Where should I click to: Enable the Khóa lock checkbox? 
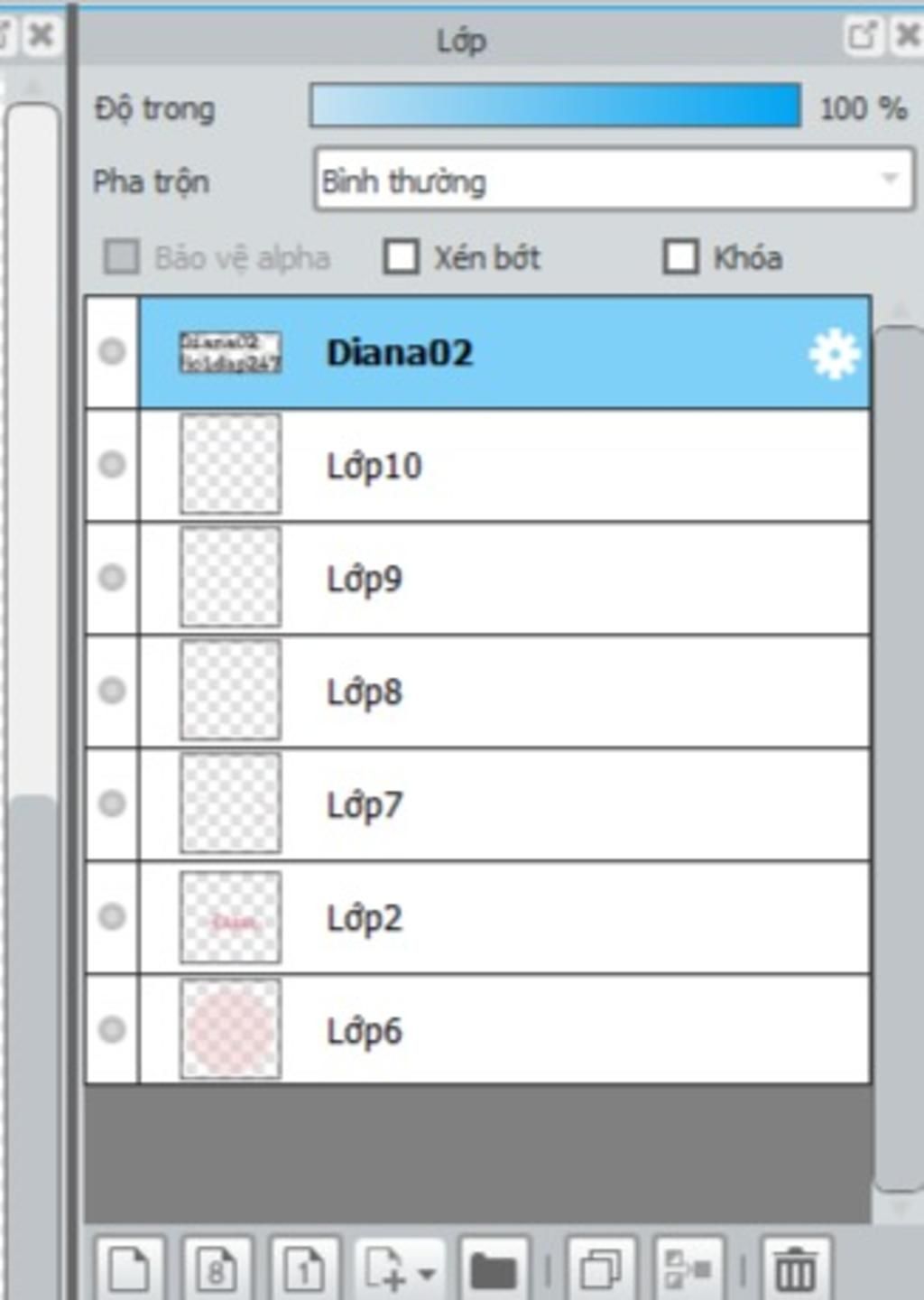pos(680,256)
